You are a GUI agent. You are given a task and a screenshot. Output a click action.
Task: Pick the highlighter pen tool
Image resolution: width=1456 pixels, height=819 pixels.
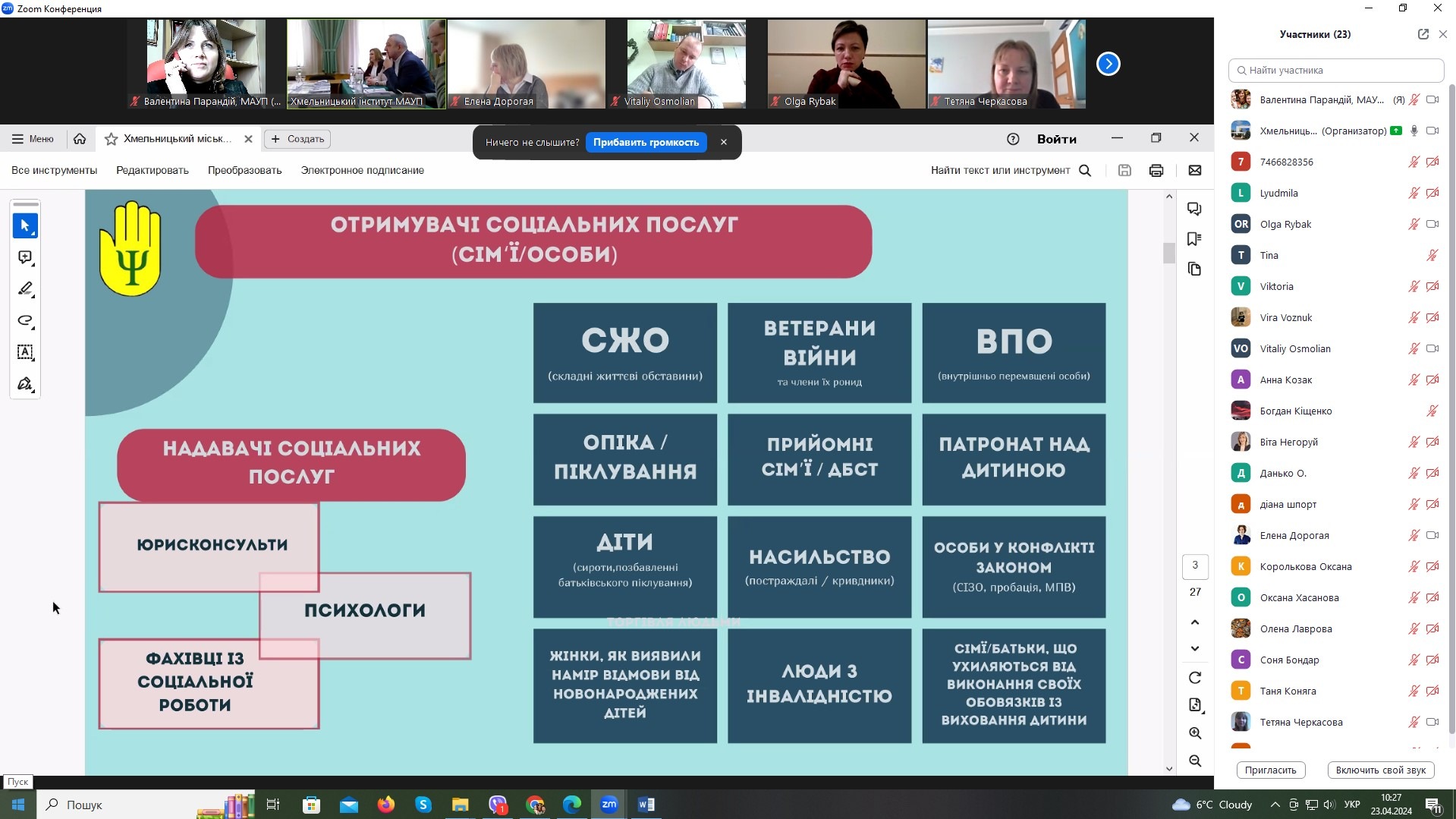(25, 288)
